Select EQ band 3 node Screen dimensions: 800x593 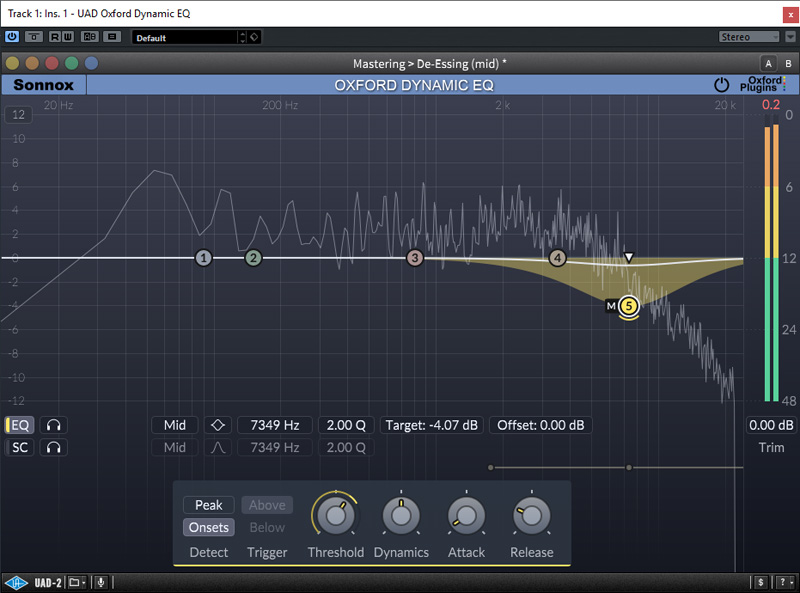tap(415, 258)
